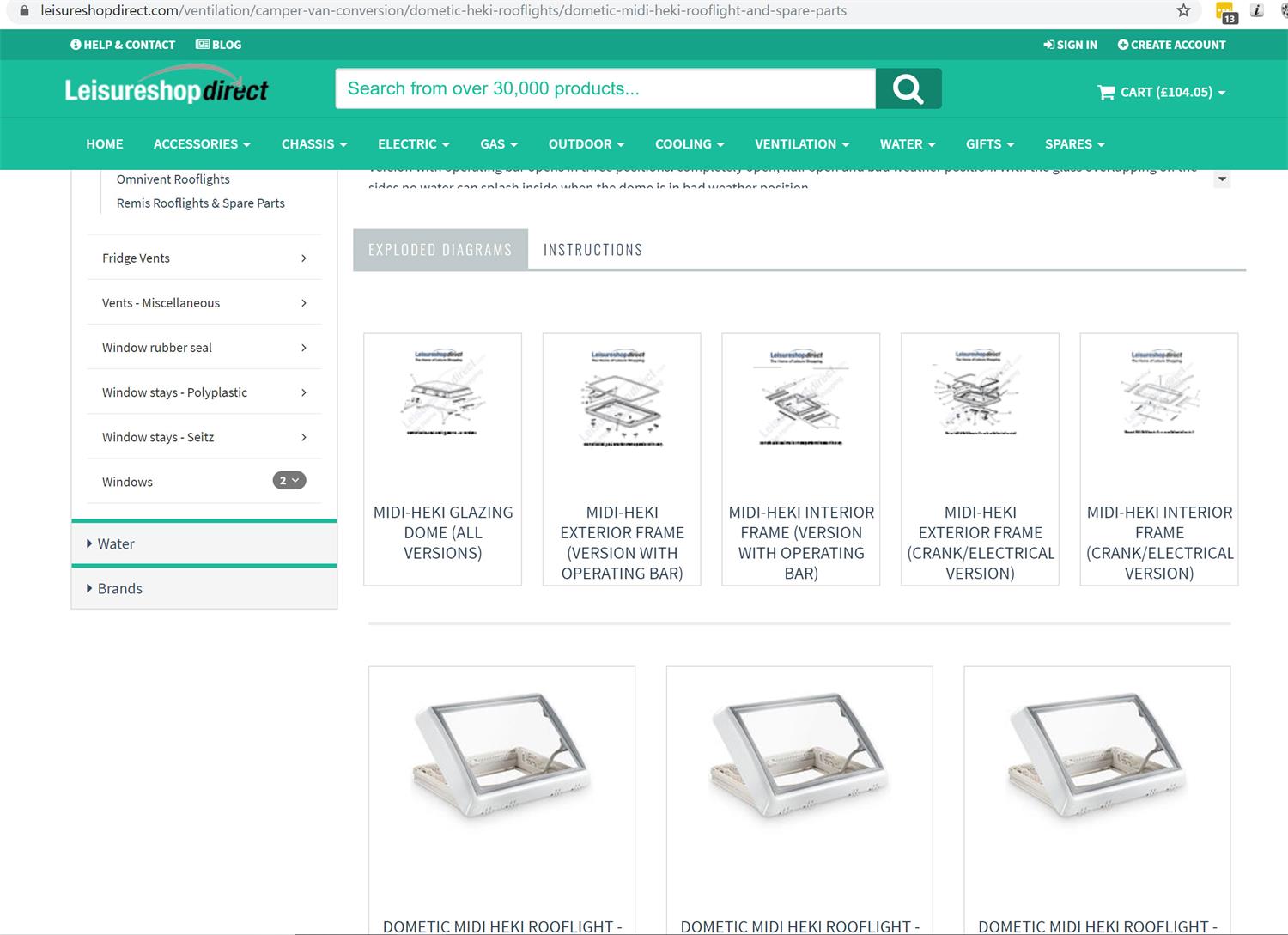Screen dimensions: 1288x935
Task: Open Spares dropdown menu
Action: coord(1075,144)
